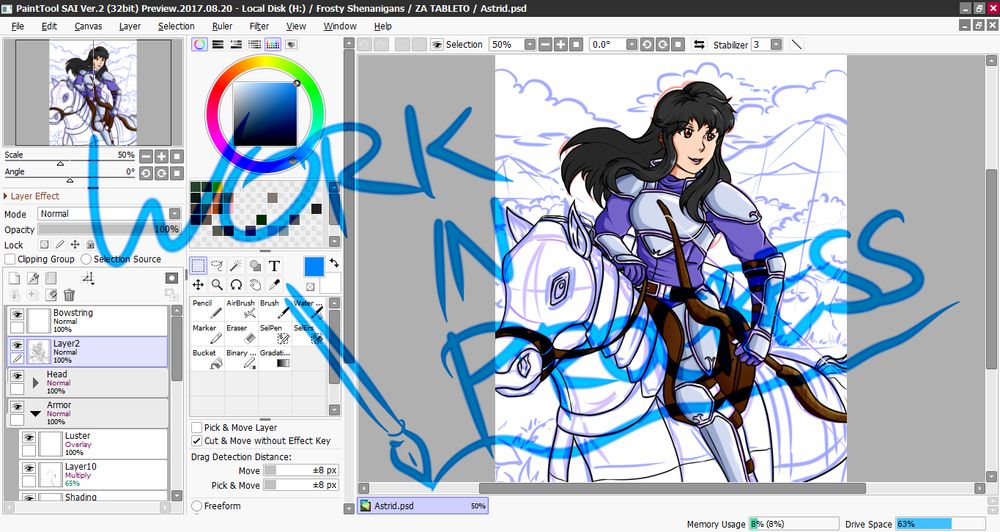Screen dimensions: 1000x532
Task: Zoom out using navigator Scale minus button
Action: pyautogui.click(x=146, y=156)
